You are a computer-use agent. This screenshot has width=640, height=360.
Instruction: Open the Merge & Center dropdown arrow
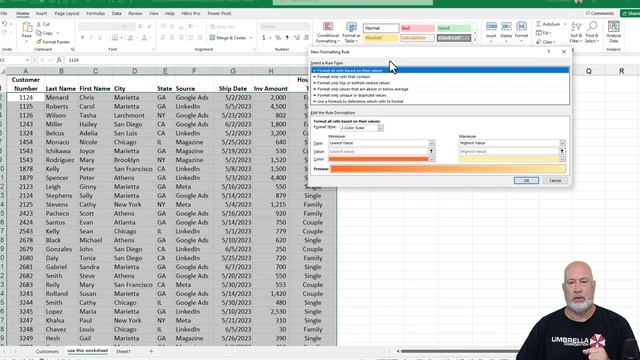pyautogui.click(x=251, y=38)
